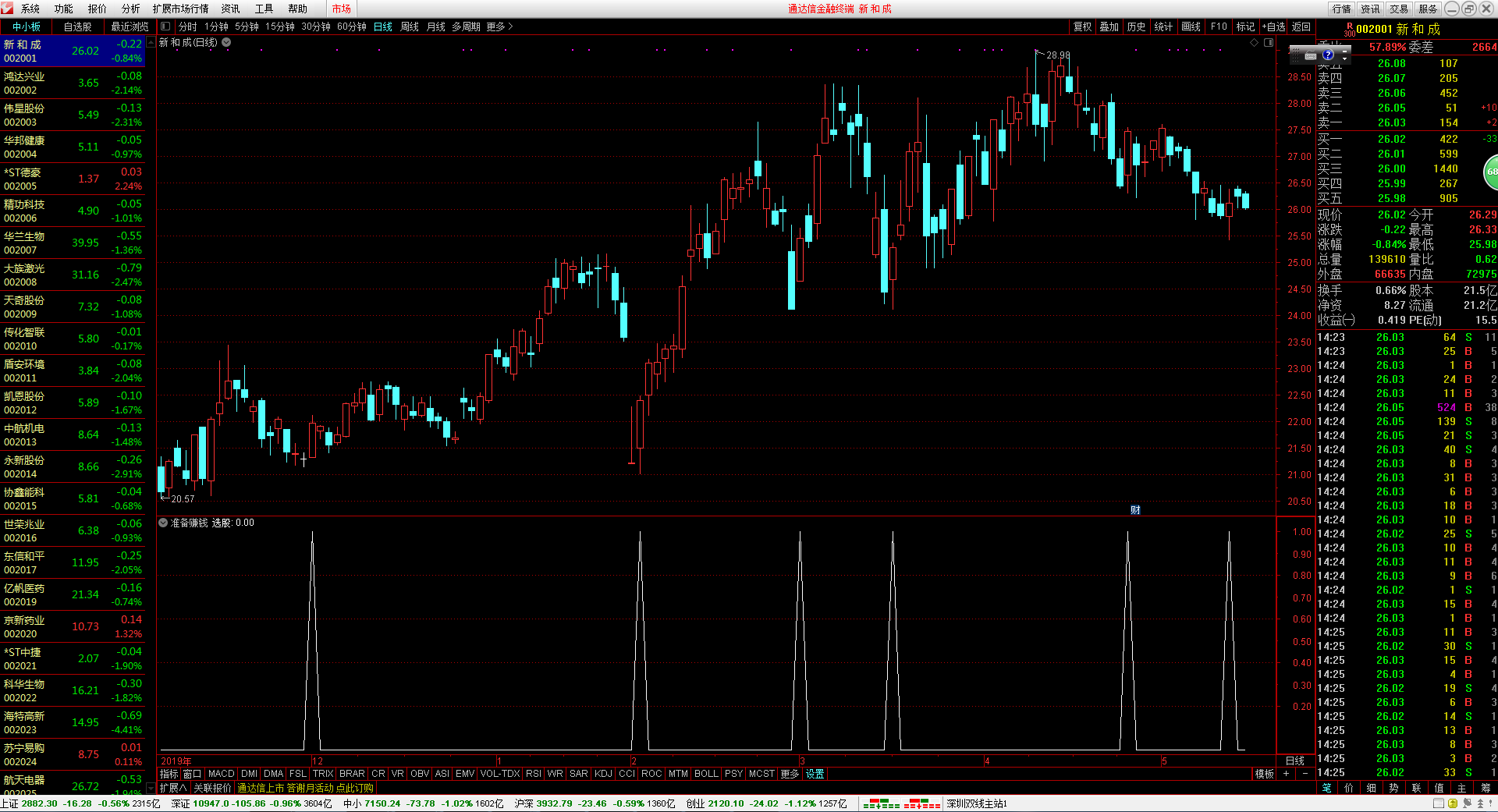The width and height of the screenshot is (1498, 812).
Task: Select the MACD indicator tab
Action: pos(221,774)
